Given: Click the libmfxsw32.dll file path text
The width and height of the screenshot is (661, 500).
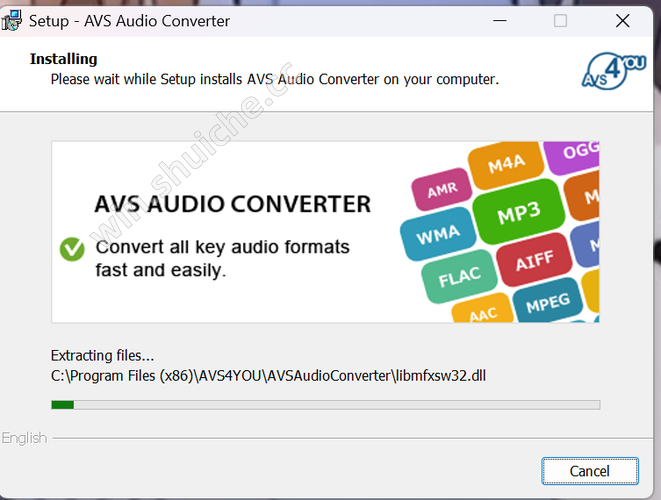Looking at the screenshot, I should (x=268, y=375).
